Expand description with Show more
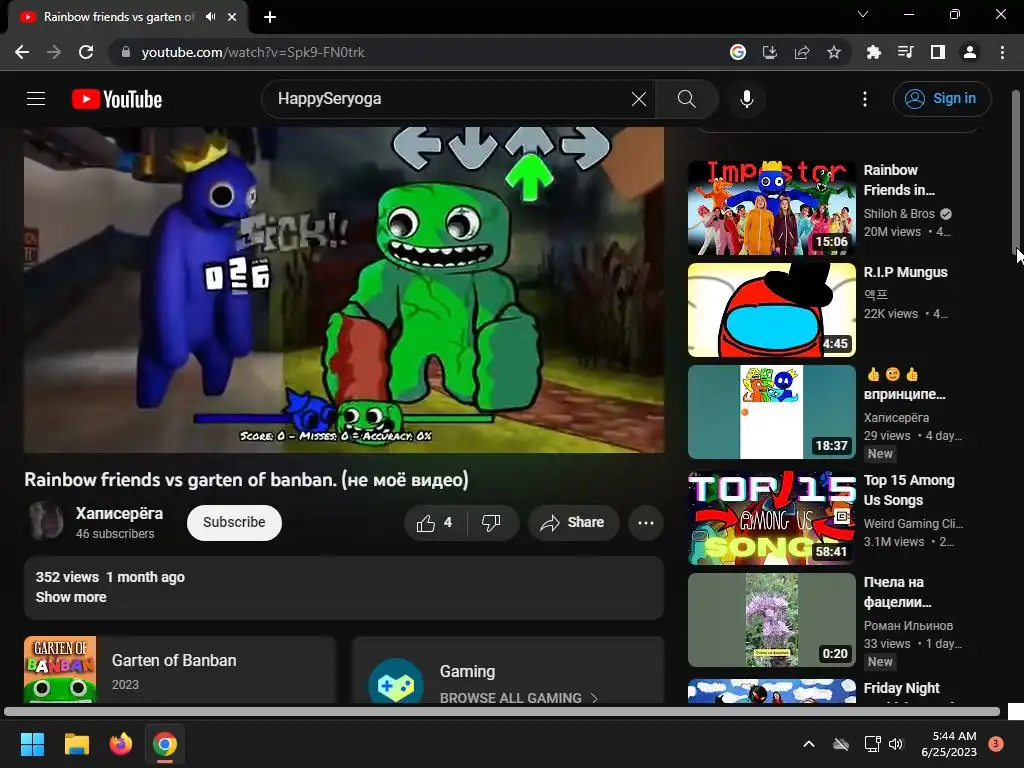 click(71, 598)
